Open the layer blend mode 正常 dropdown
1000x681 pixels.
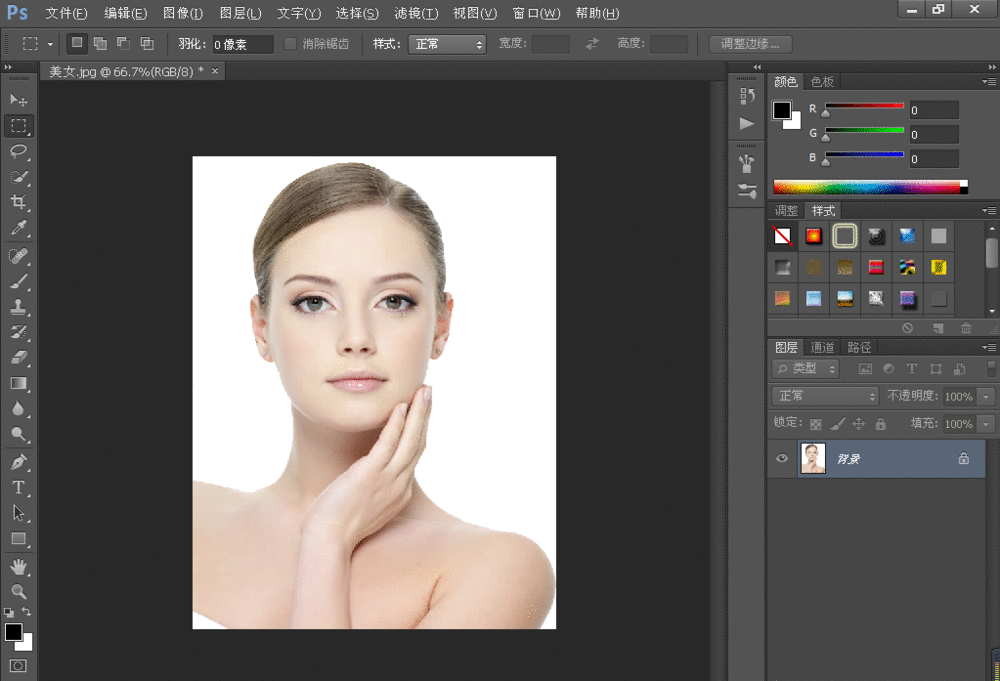click(x=825, y=396)
